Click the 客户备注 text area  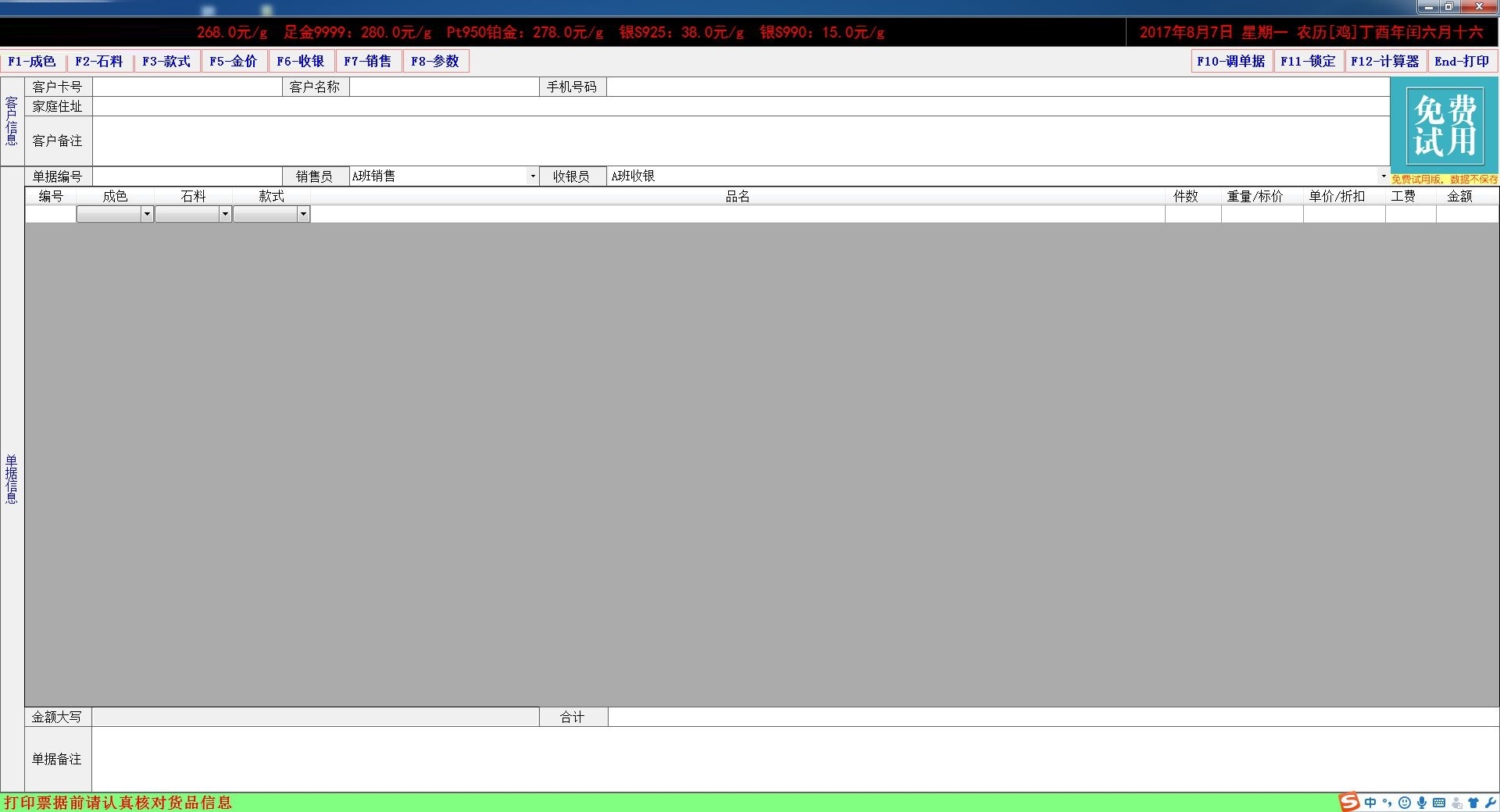(x=741, y=141)
